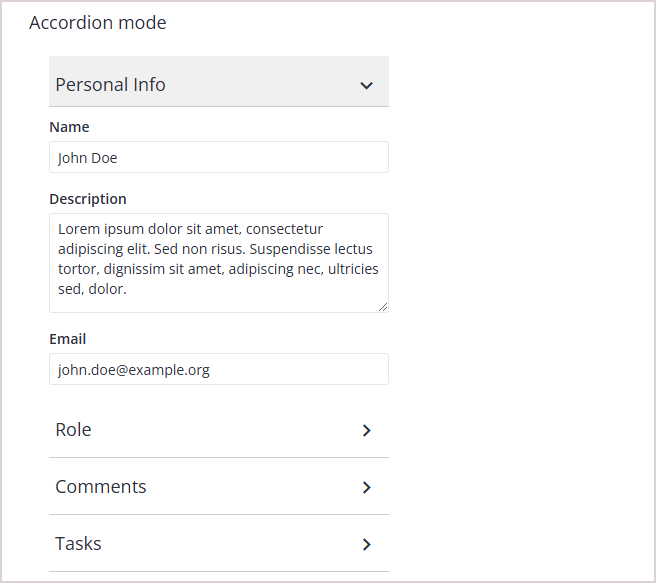Click the Description field label
Screen dimensions: 656x583
tap(88, 199)
